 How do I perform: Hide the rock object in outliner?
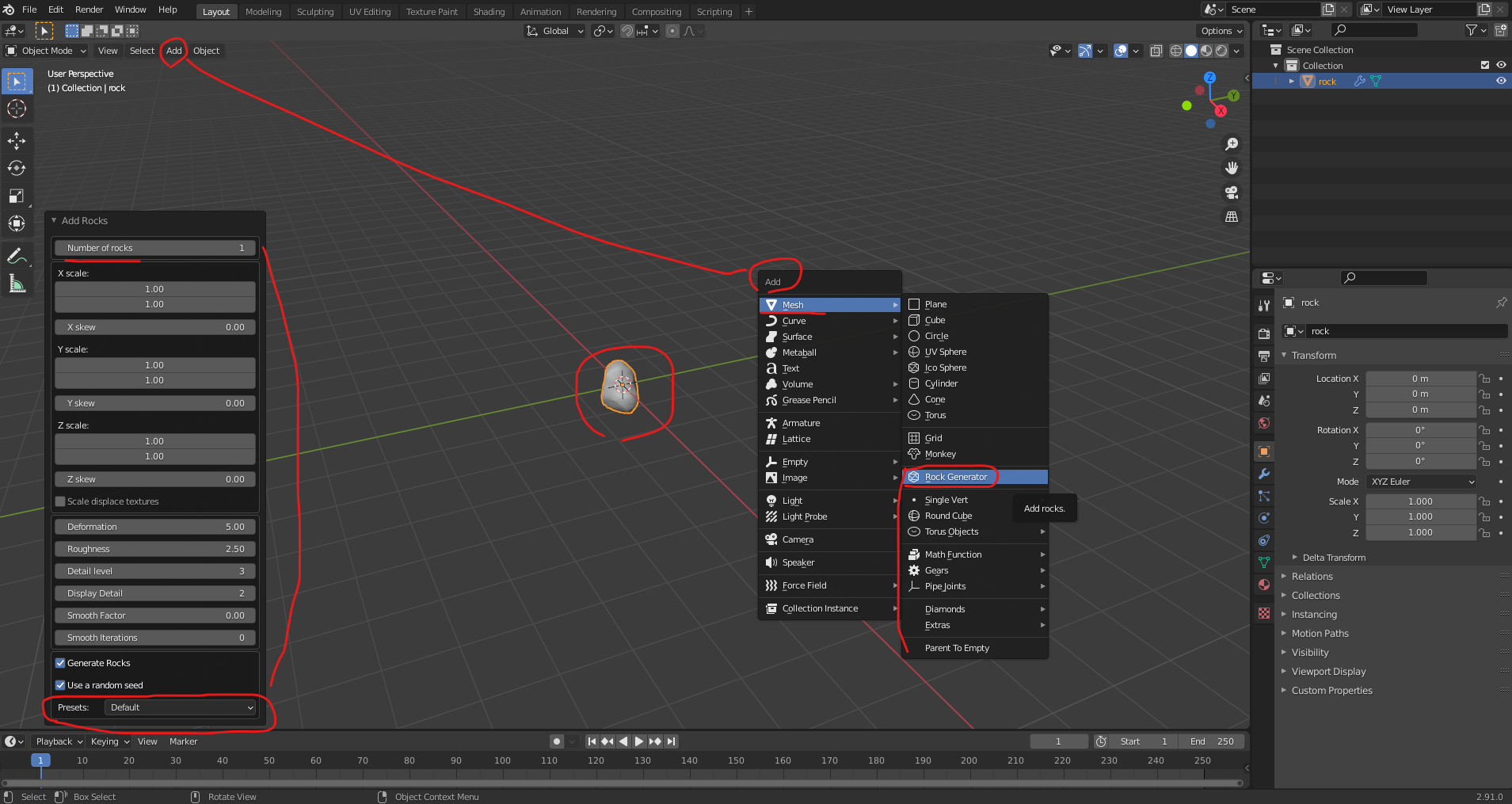point(1501,81)
